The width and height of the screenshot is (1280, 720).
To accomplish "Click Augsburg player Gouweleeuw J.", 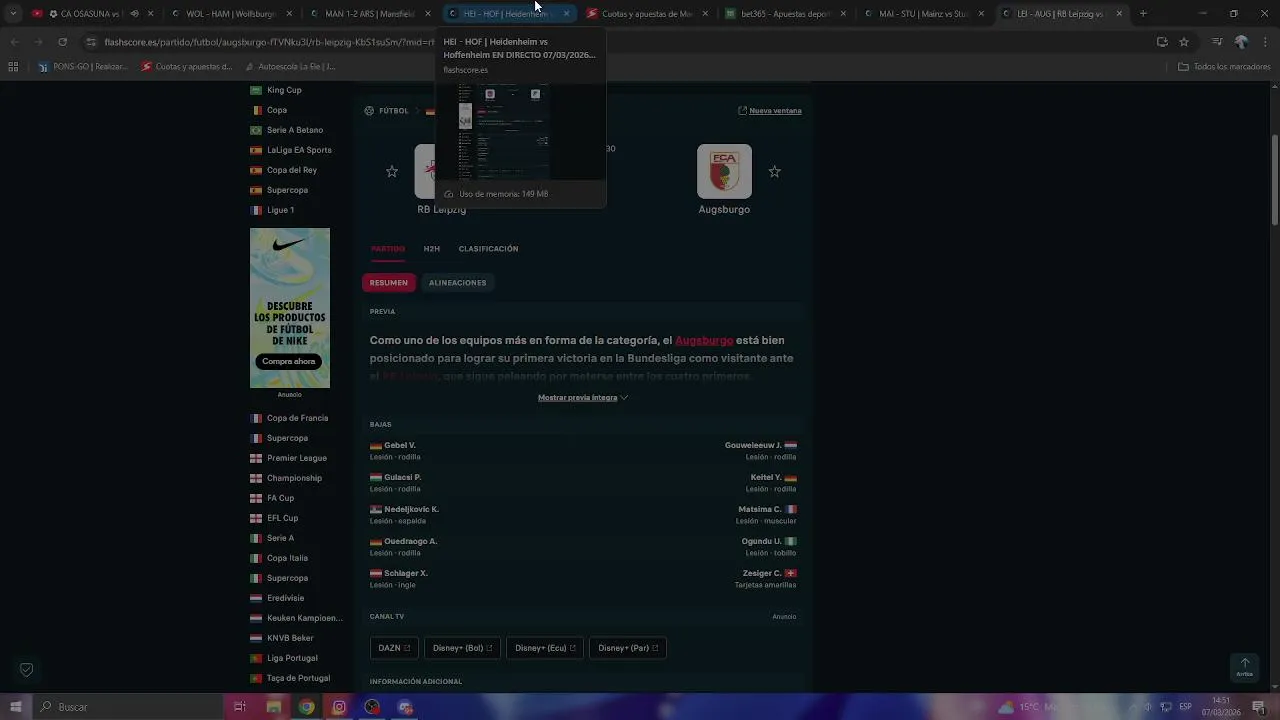I will point(753,445).
